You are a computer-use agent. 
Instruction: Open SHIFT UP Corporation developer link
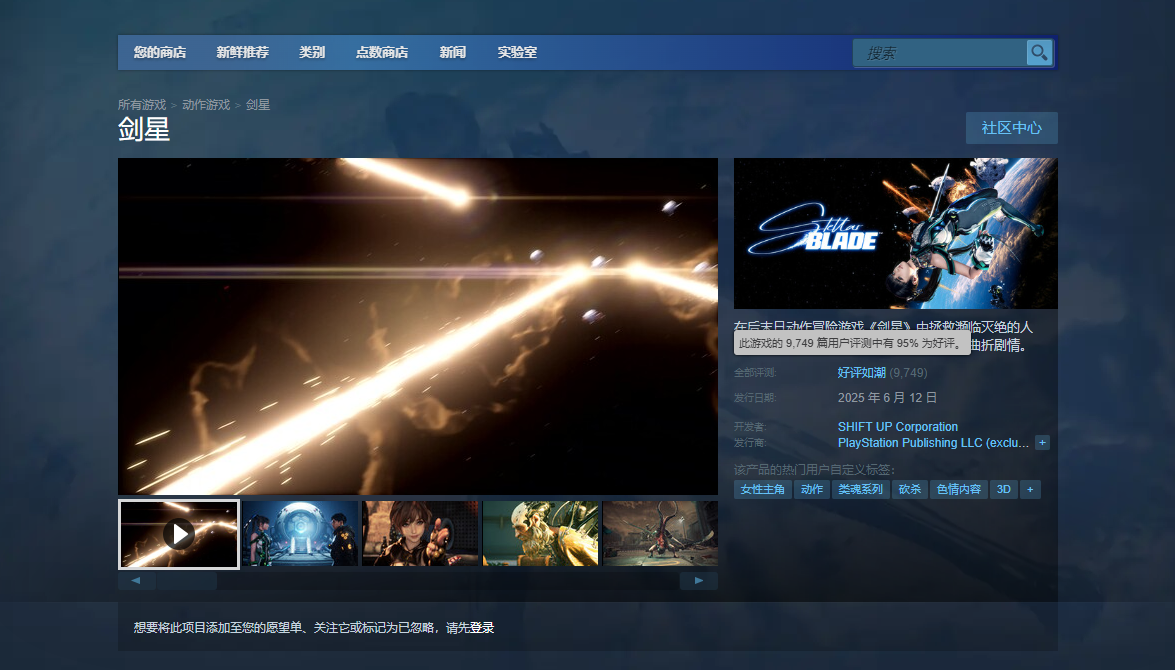[897, 427]
